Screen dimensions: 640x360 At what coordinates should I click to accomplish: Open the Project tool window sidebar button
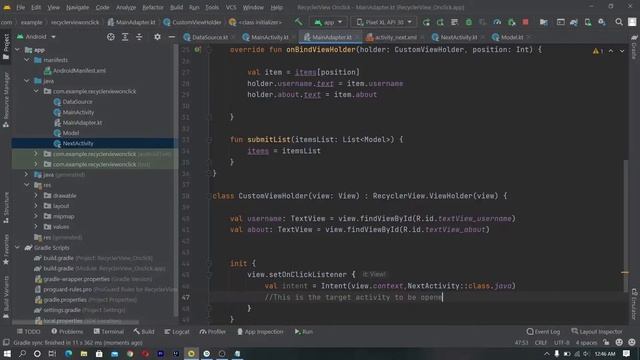pyautogui.click(x=6, y=47)
